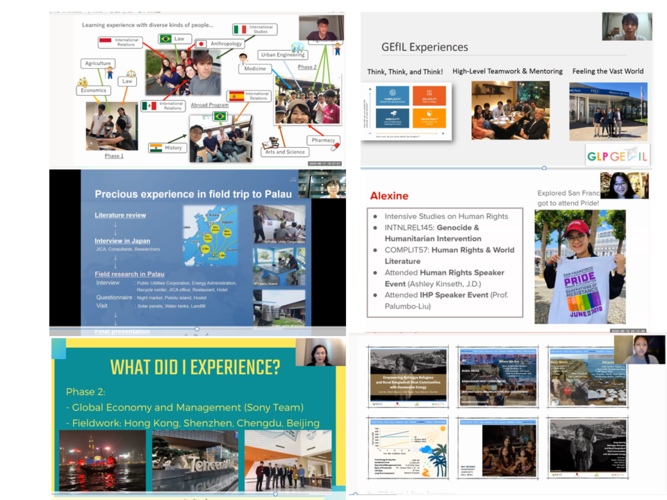Move the playback handle under GEfIL Experiences slide

pyautogui.click(x=544, y=168)
